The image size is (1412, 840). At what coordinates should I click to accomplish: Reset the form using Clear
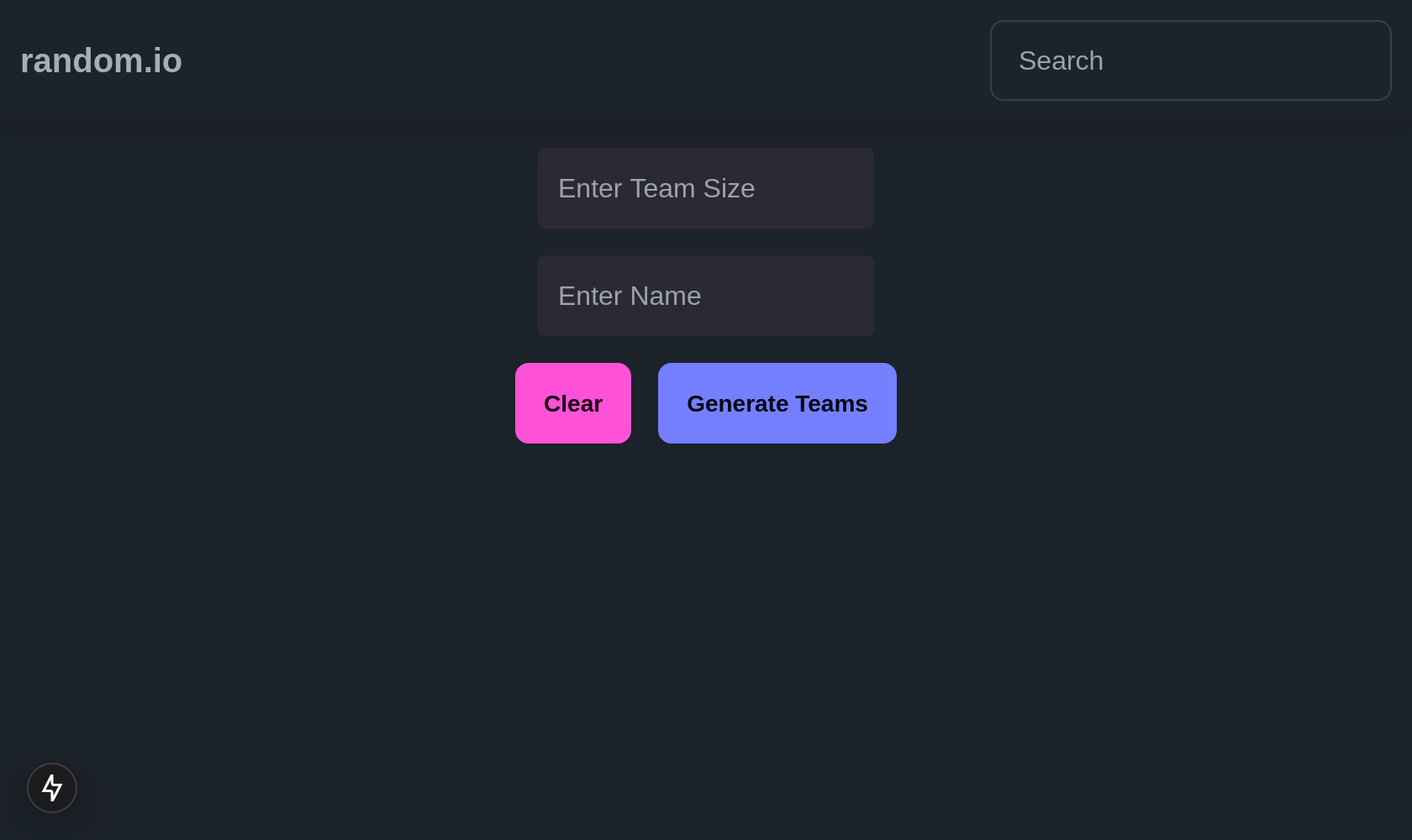click(573, 403)
